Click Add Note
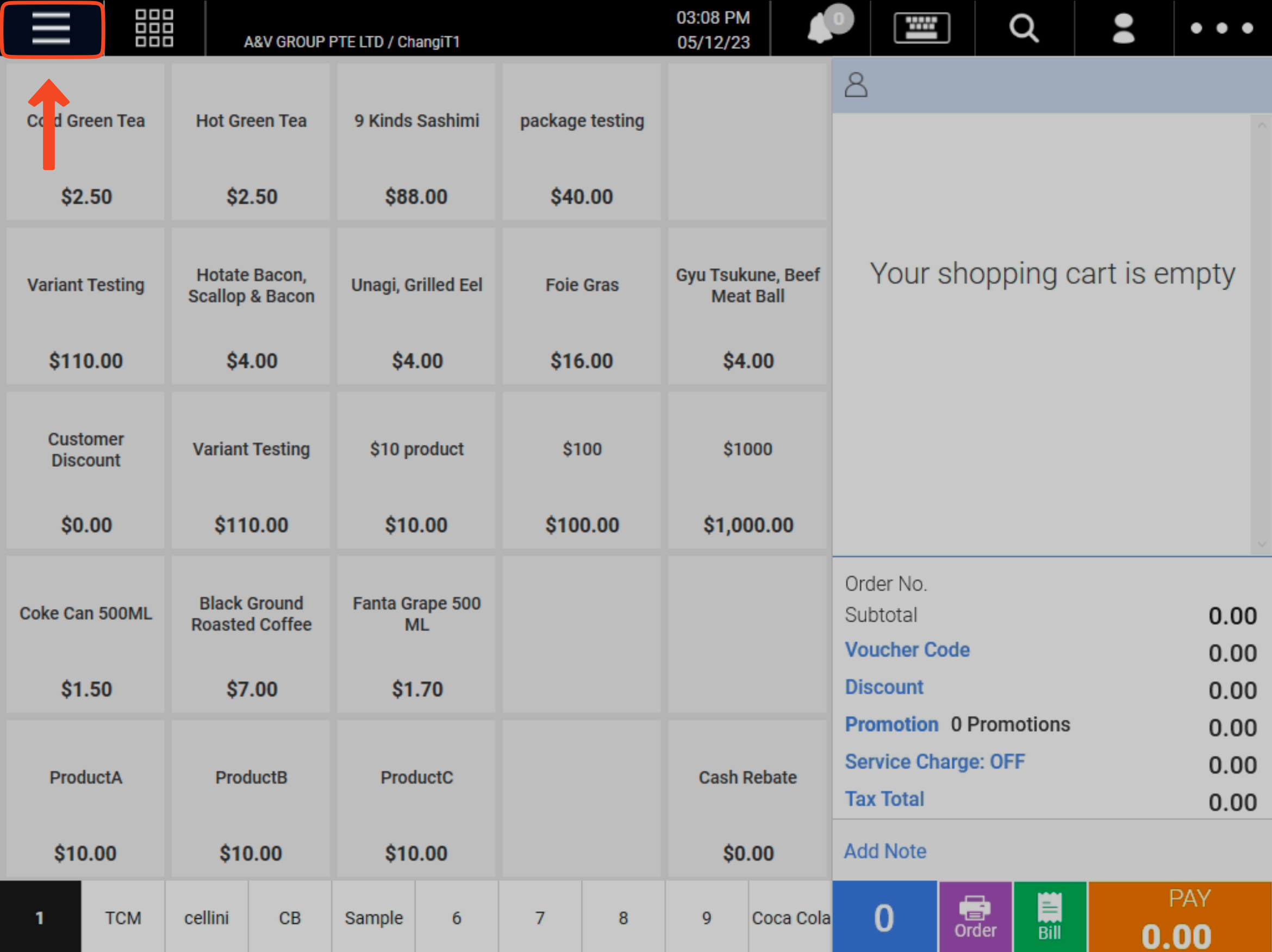1272x952 pixels. point(885,851)
